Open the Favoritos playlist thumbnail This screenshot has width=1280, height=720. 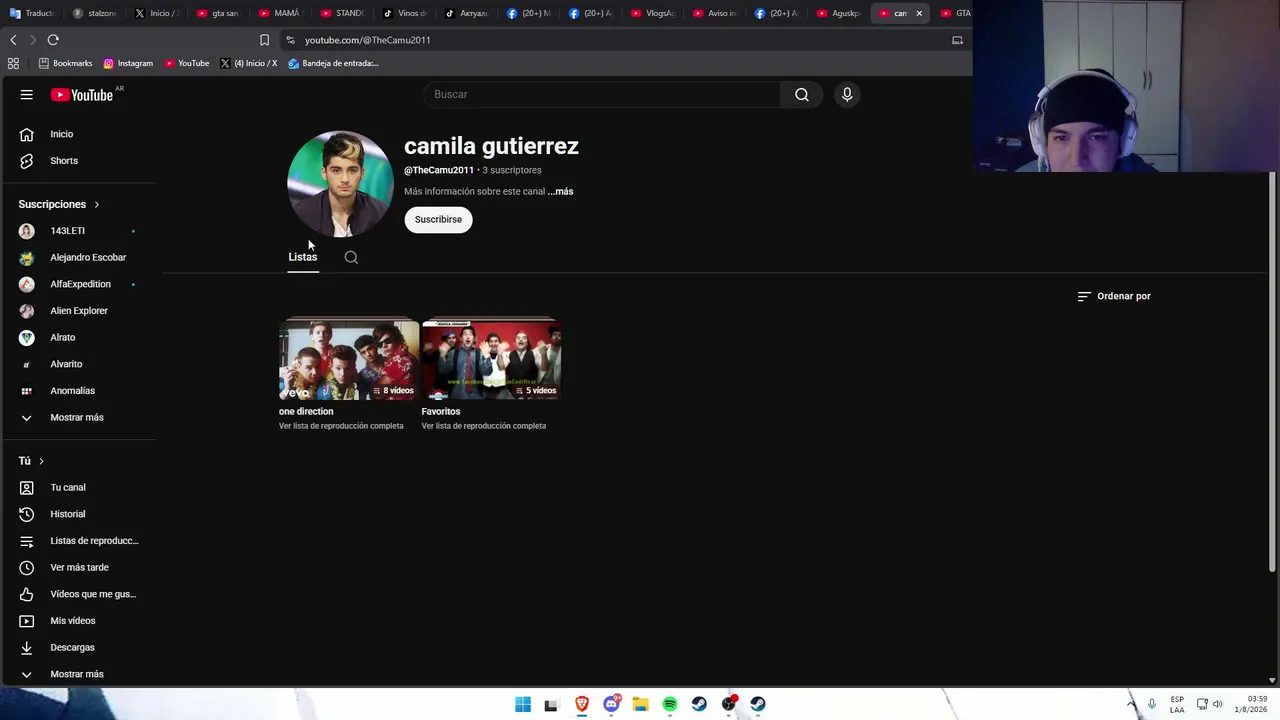point(491,360)
